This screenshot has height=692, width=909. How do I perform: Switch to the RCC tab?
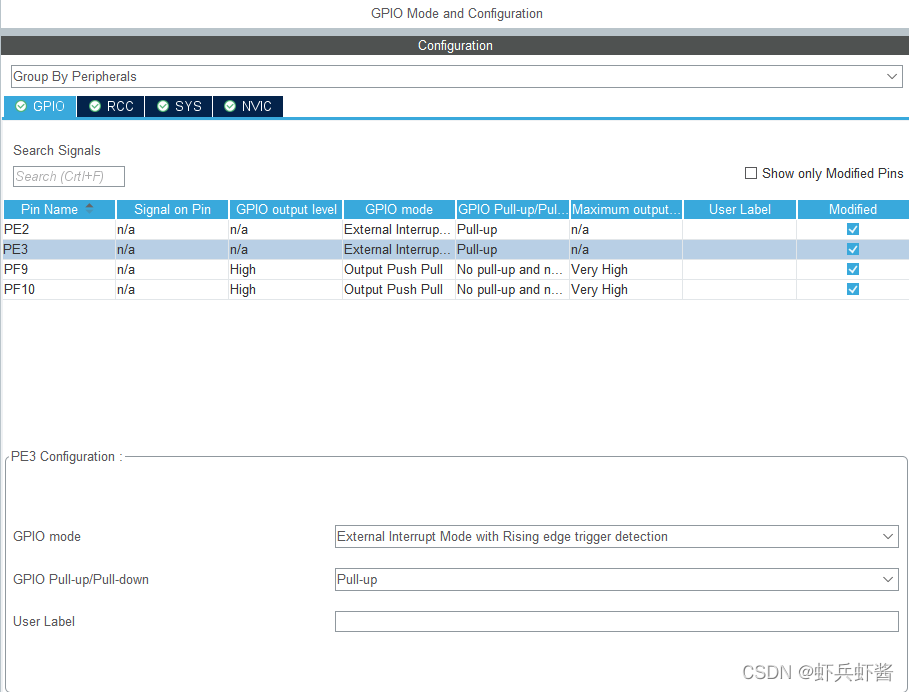(x=110, y=106)
